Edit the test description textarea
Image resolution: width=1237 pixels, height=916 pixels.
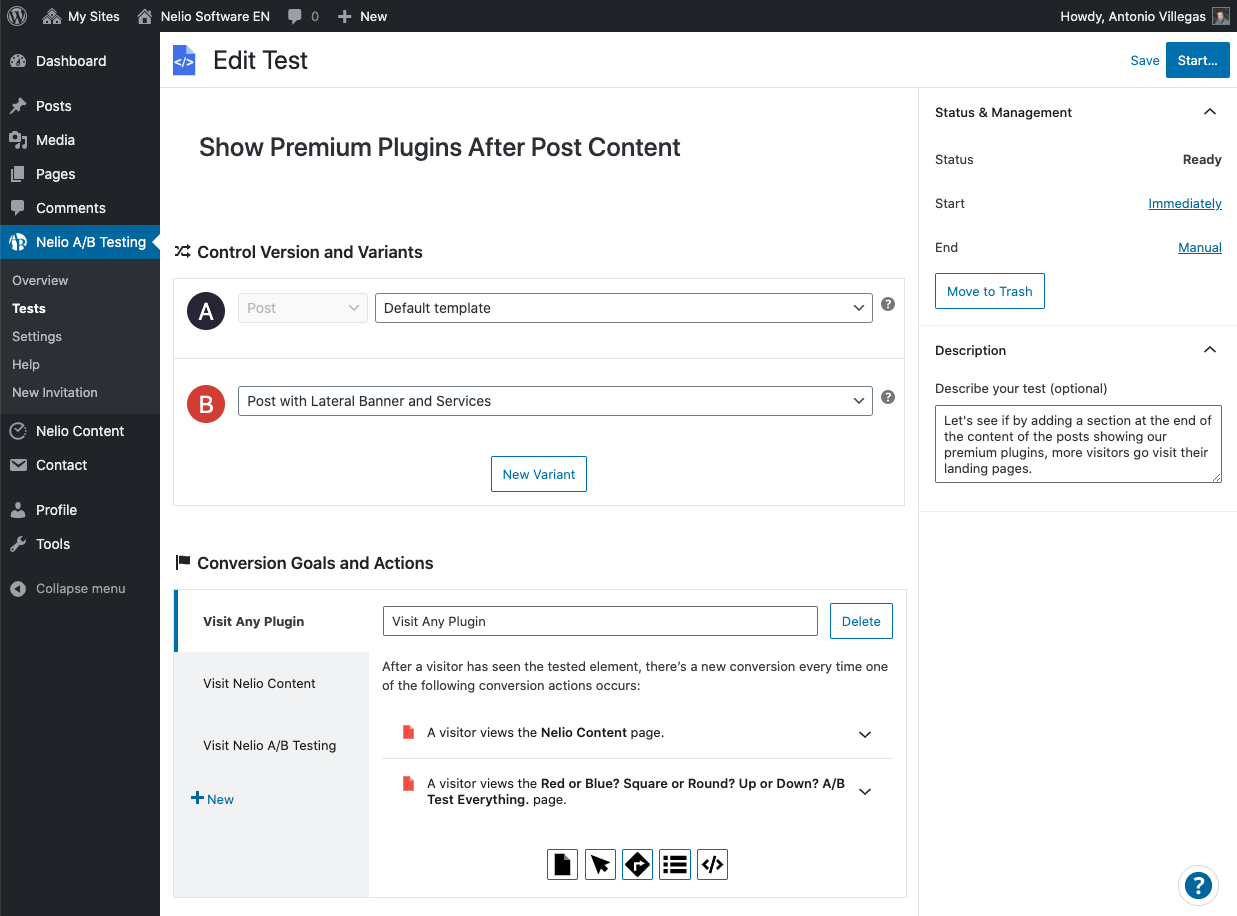point(1078,444)
